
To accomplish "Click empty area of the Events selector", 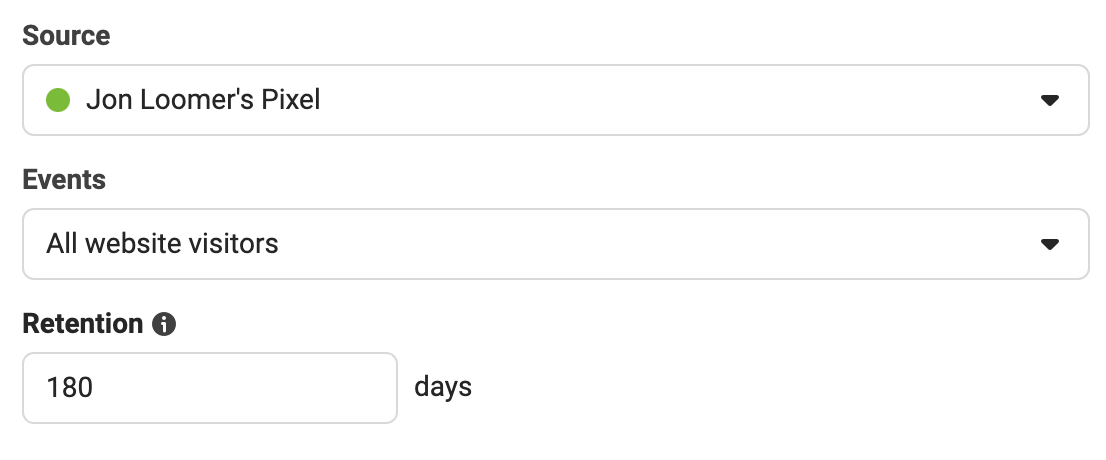I will coord(656,244).
